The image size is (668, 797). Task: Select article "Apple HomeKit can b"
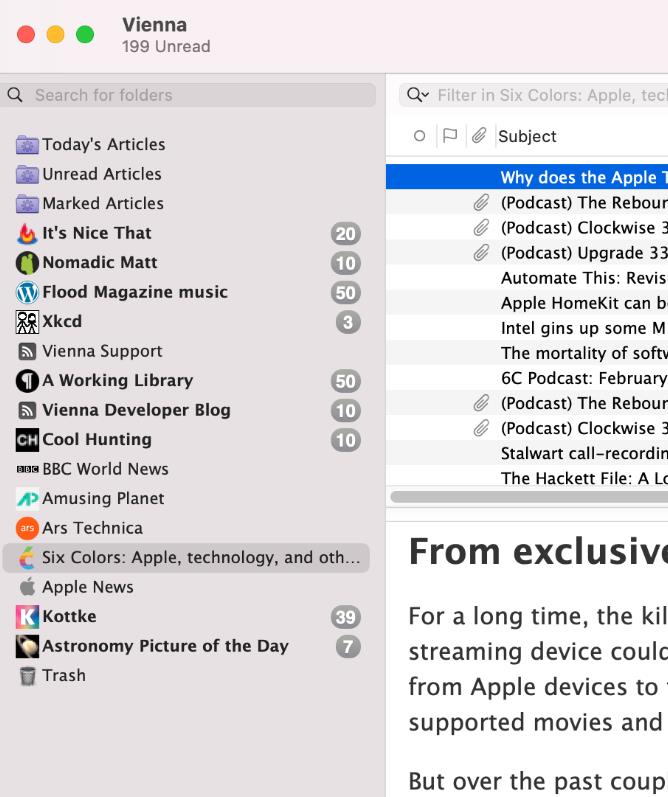pos(527,302)
